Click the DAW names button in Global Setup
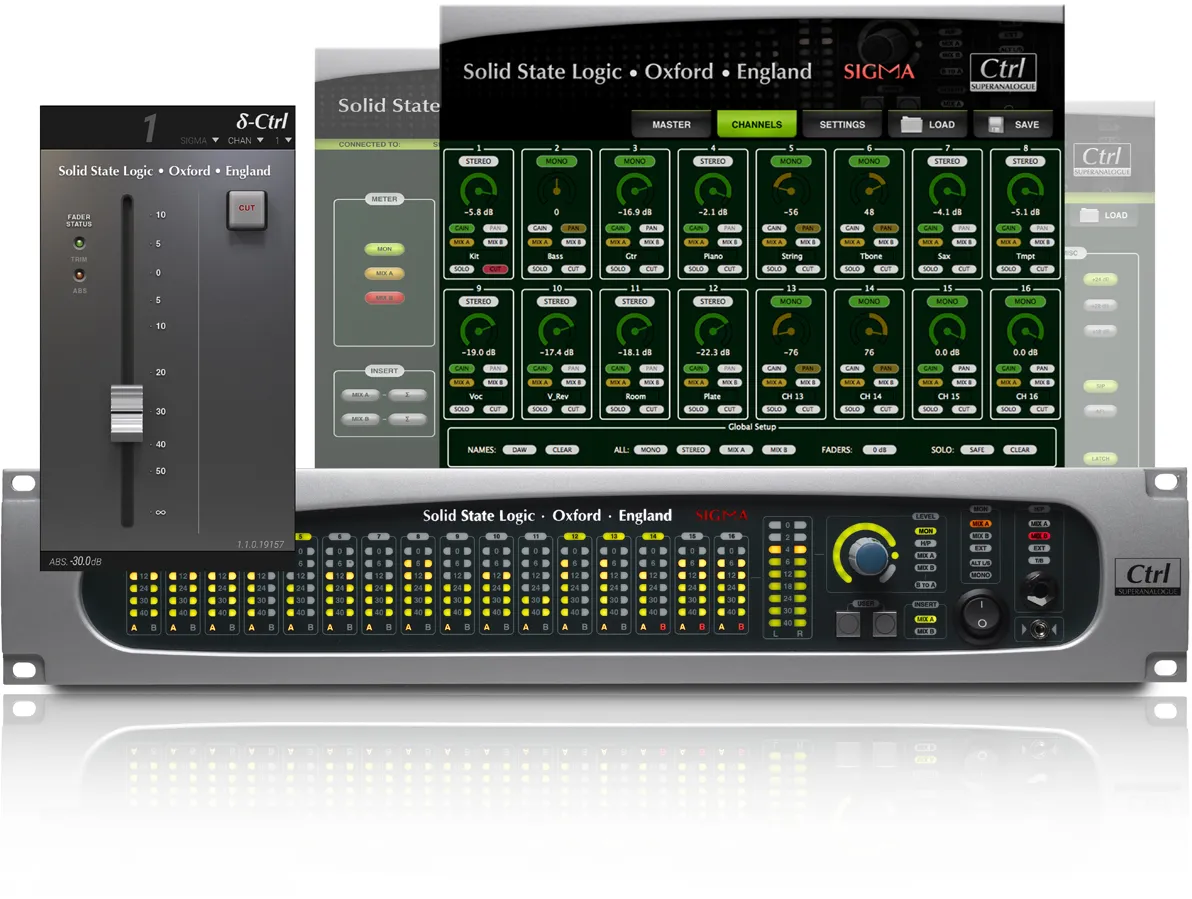This screenshot has width=1192, height=899. 519,450
